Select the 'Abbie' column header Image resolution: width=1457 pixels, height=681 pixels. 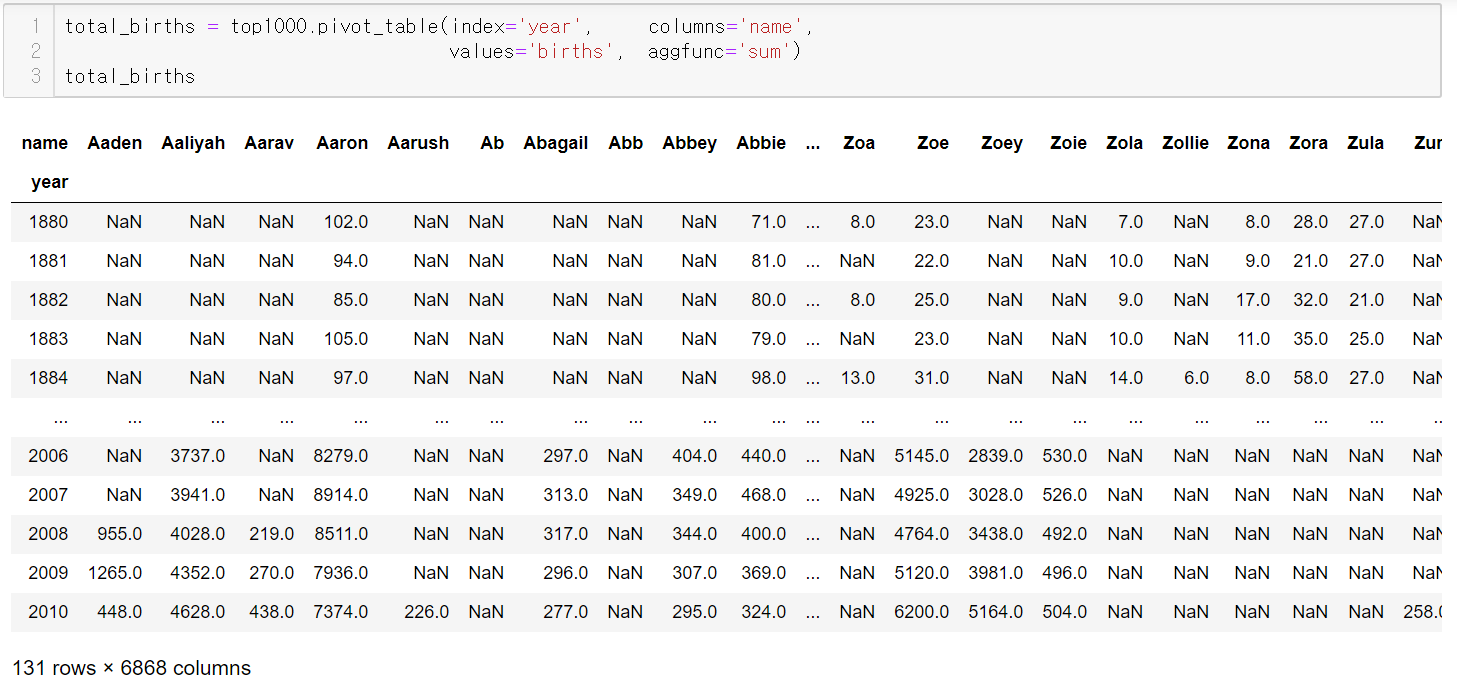click(761, 143)
